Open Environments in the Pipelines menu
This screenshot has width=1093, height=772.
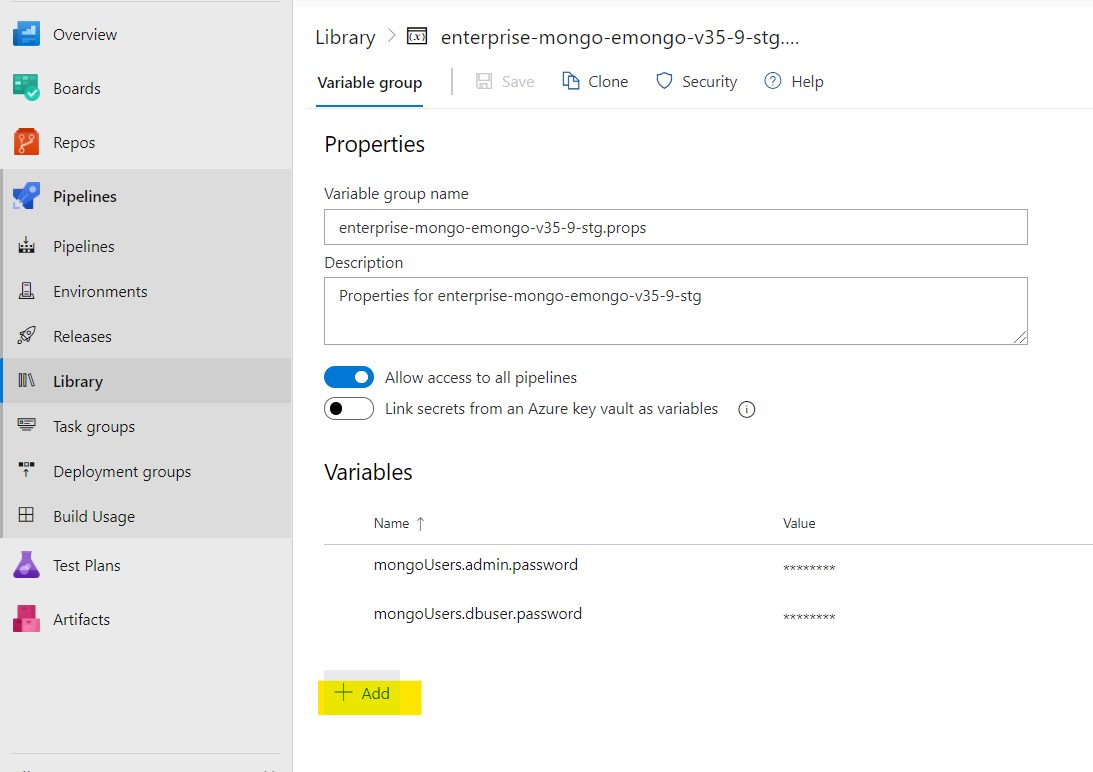pos(100,291)
